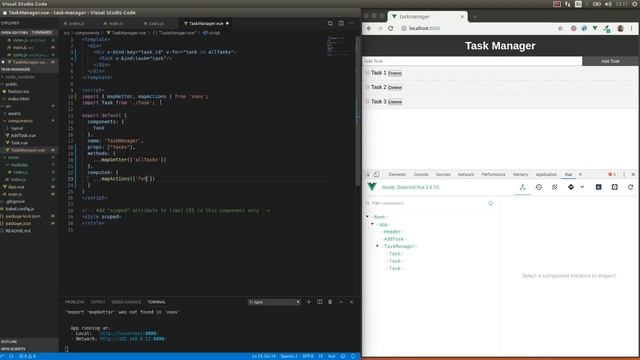Image resolution: width=640 pixels, height=360 pixels.
Task: Click the Filter components search field
Action: 427,203
